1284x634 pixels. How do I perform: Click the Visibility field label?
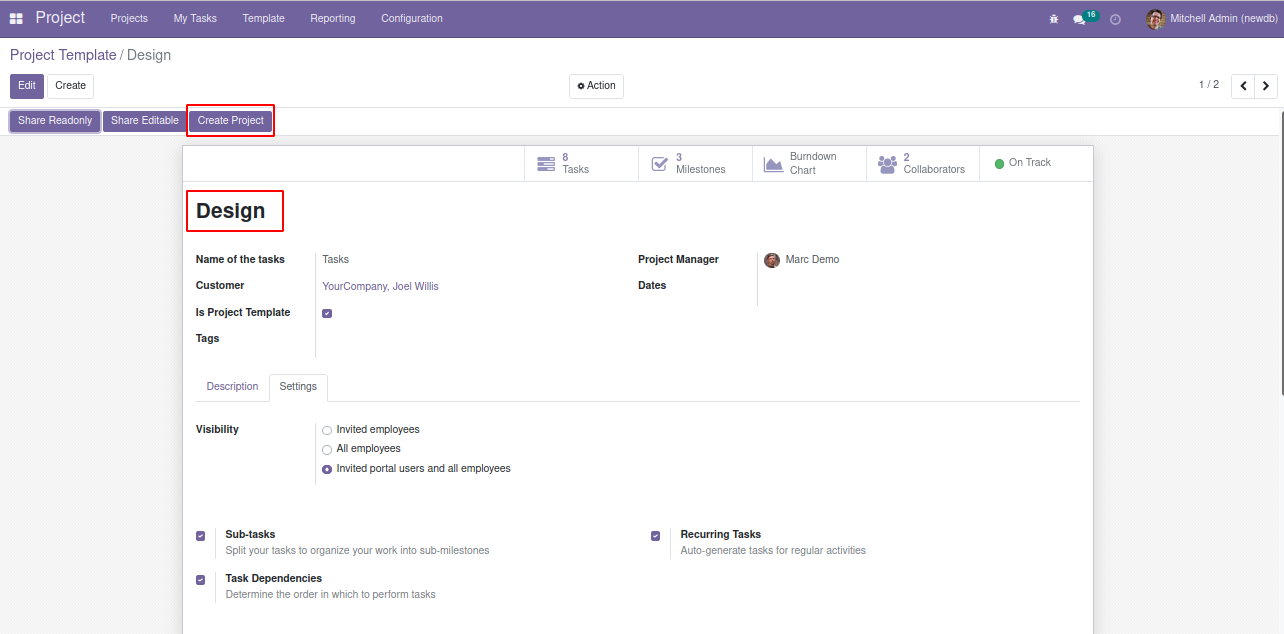click(217, 430)
